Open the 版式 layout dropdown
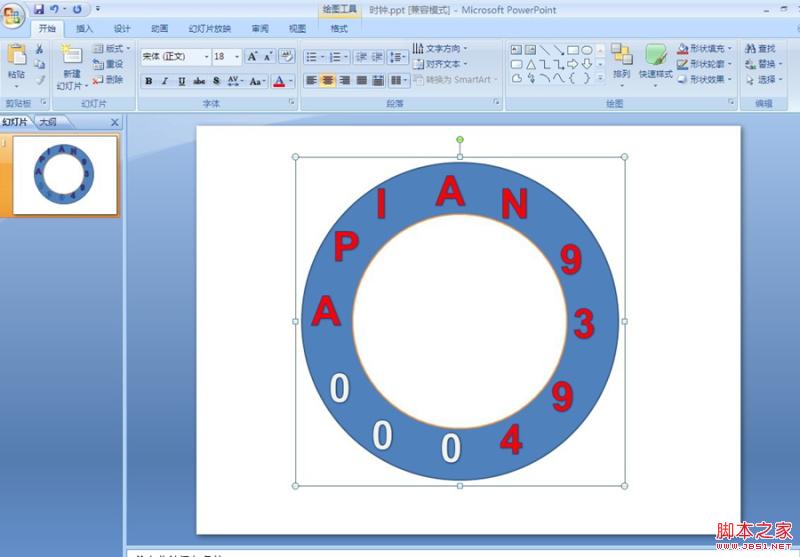 coord(112,48)
